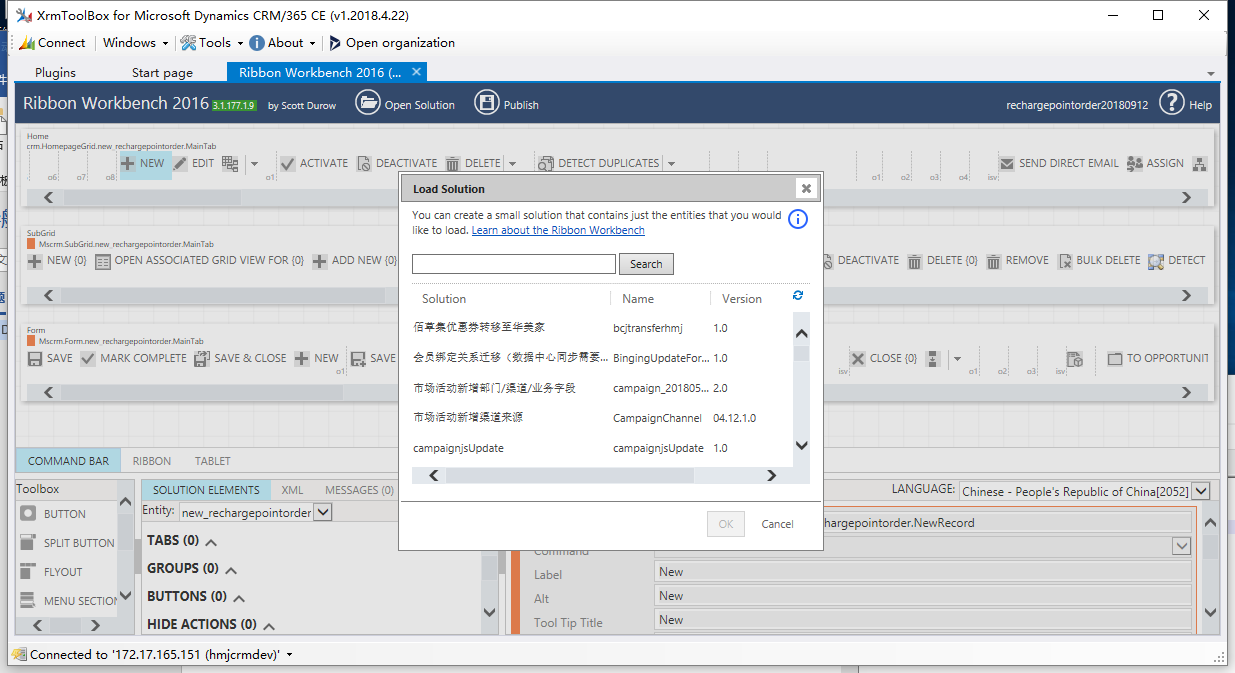This screenshot has width=1235, height=673.
Task: Select the EDIT pencil button
Action: click(193, 163)
